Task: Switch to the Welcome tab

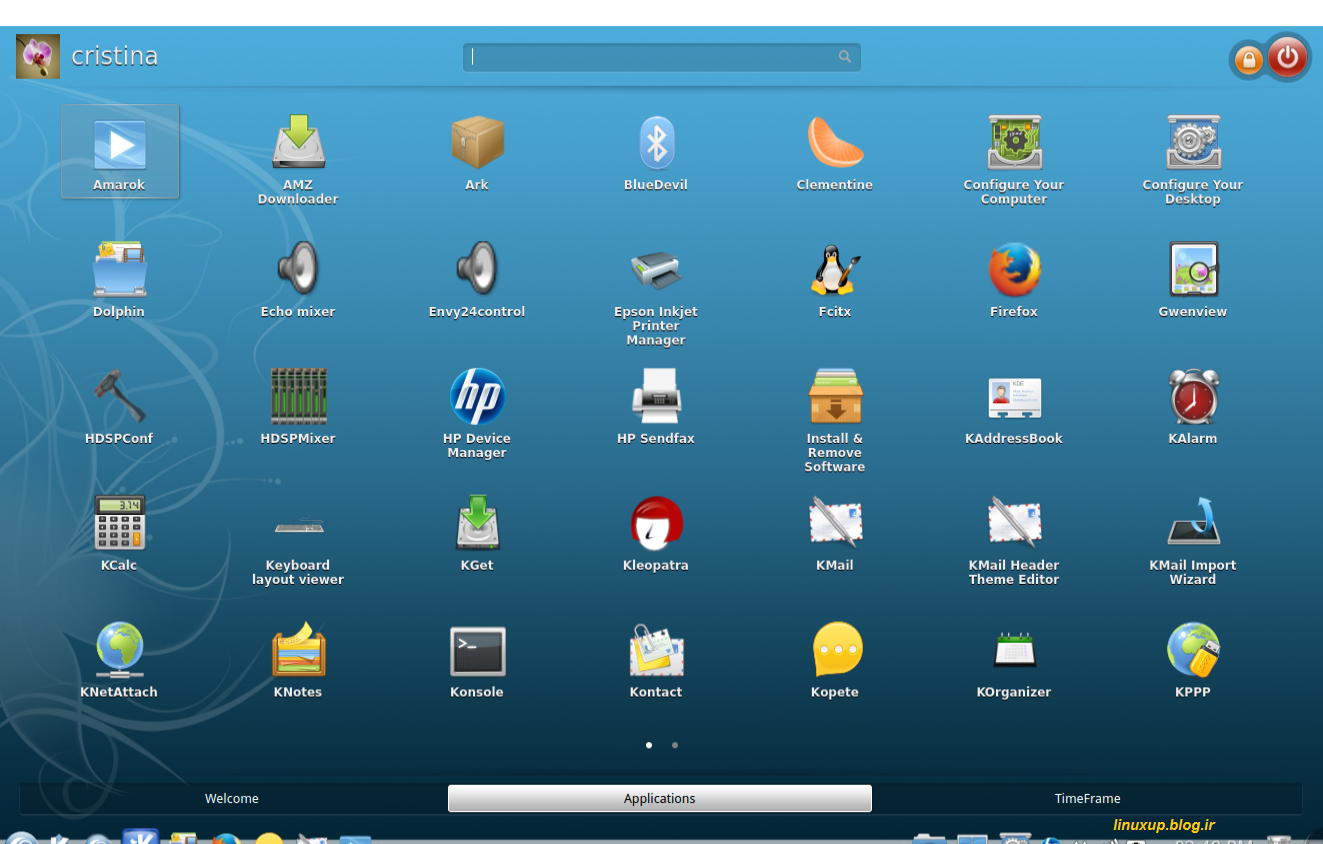Action: pos(232,799)
